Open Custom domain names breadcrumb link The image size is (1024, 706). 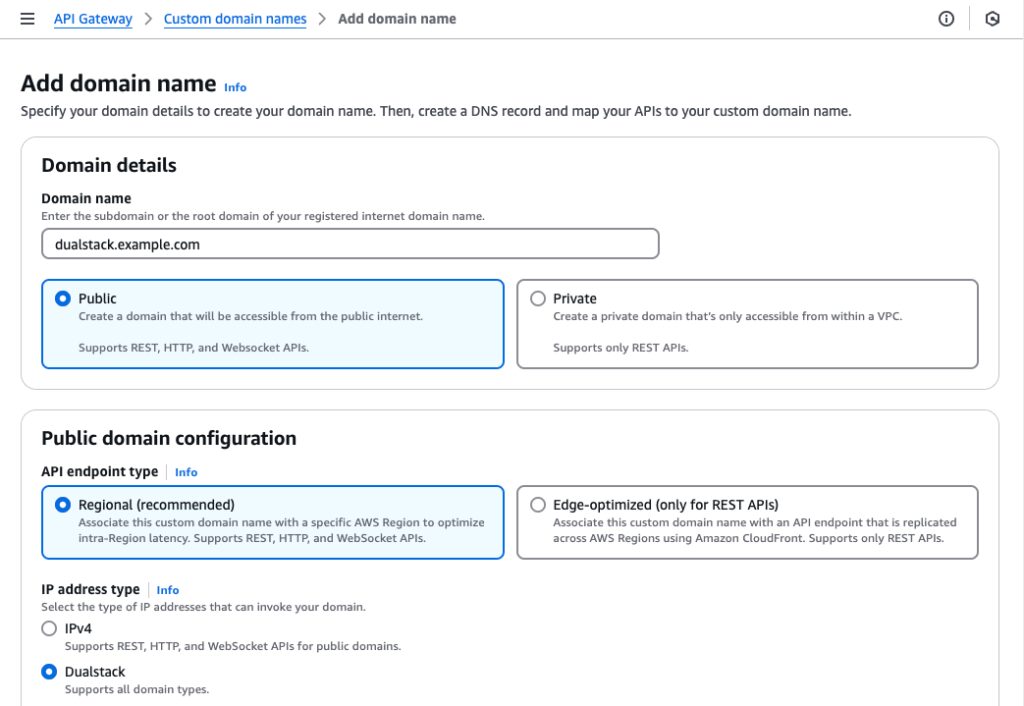coord(234,18)
